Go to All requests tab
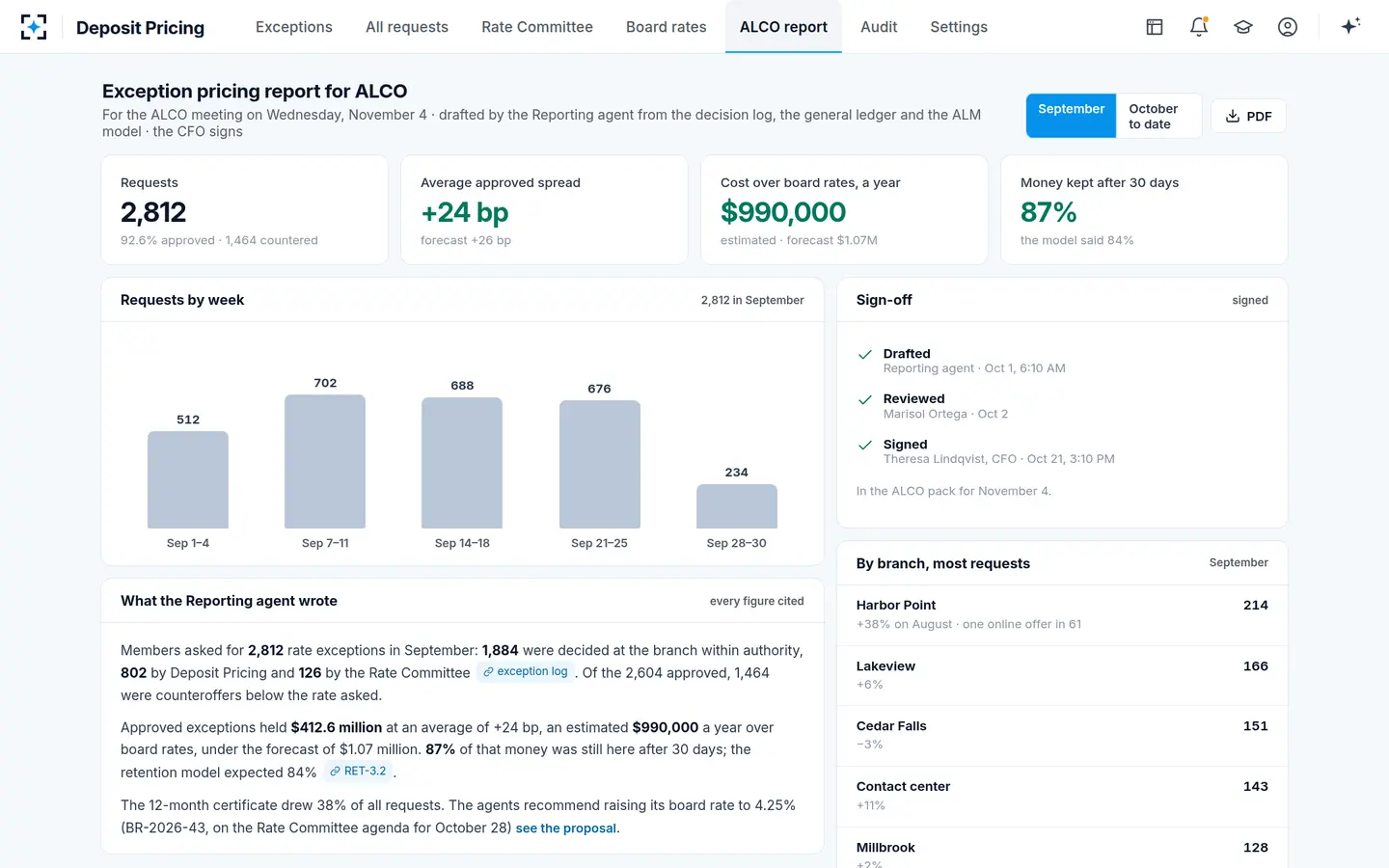Screen dimensions: 1389x868 407,27
